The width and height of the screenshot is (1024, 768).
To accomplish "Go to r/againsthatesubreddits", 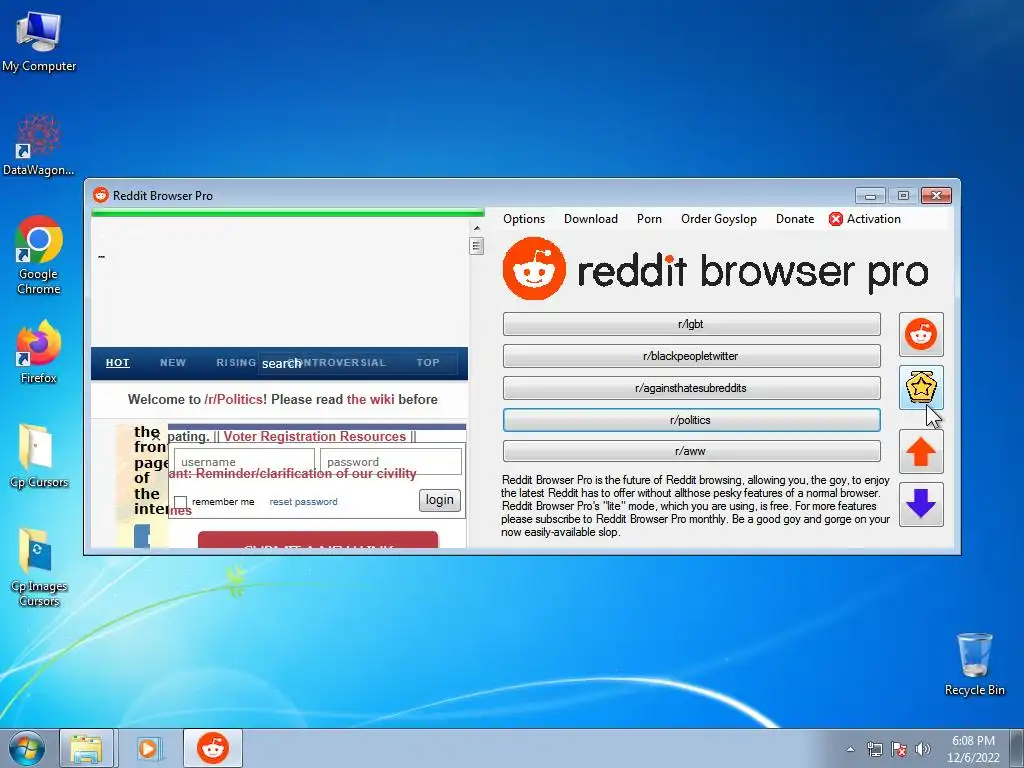I will coord(692,388).
